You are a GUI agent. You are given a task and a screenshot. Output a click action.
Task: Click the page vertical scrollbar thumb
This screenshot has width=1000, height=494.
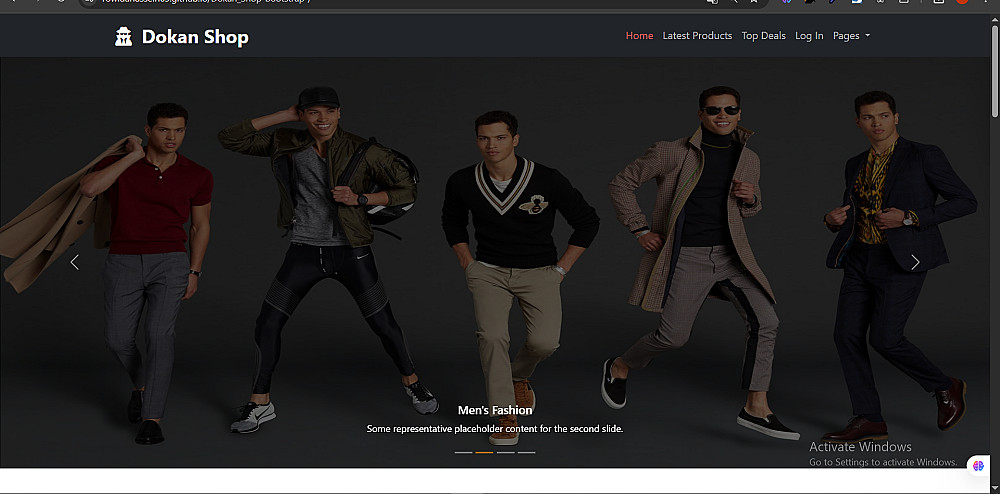pos(995,70)
